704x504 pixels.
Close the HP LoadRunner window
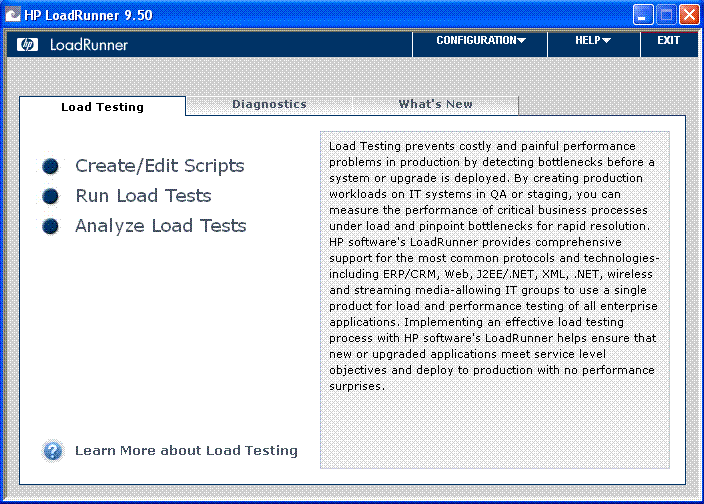pyautogui.click(x=689, y=15)
